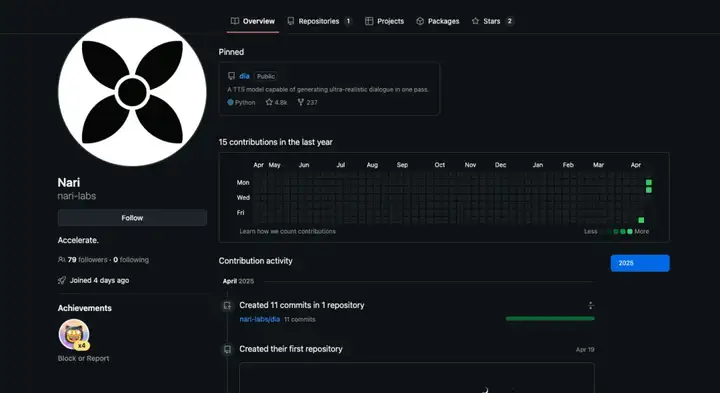Screen dimensions: 720x393
Task: Select the 2025 year filter button
Action: point(640,263)
